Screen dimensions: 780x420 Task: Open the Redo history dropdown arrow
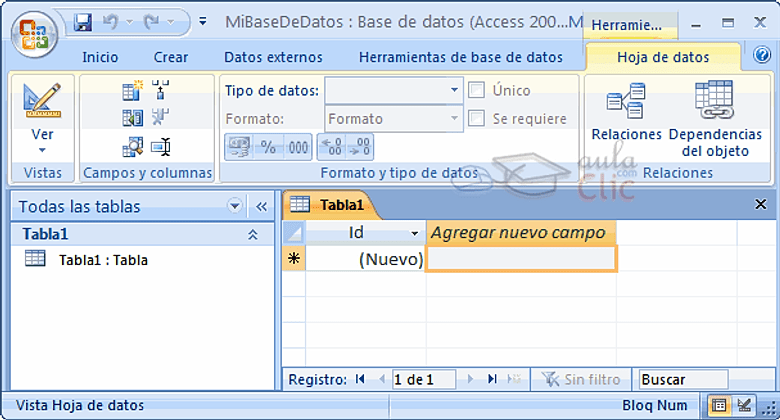[x=171, y=22]
